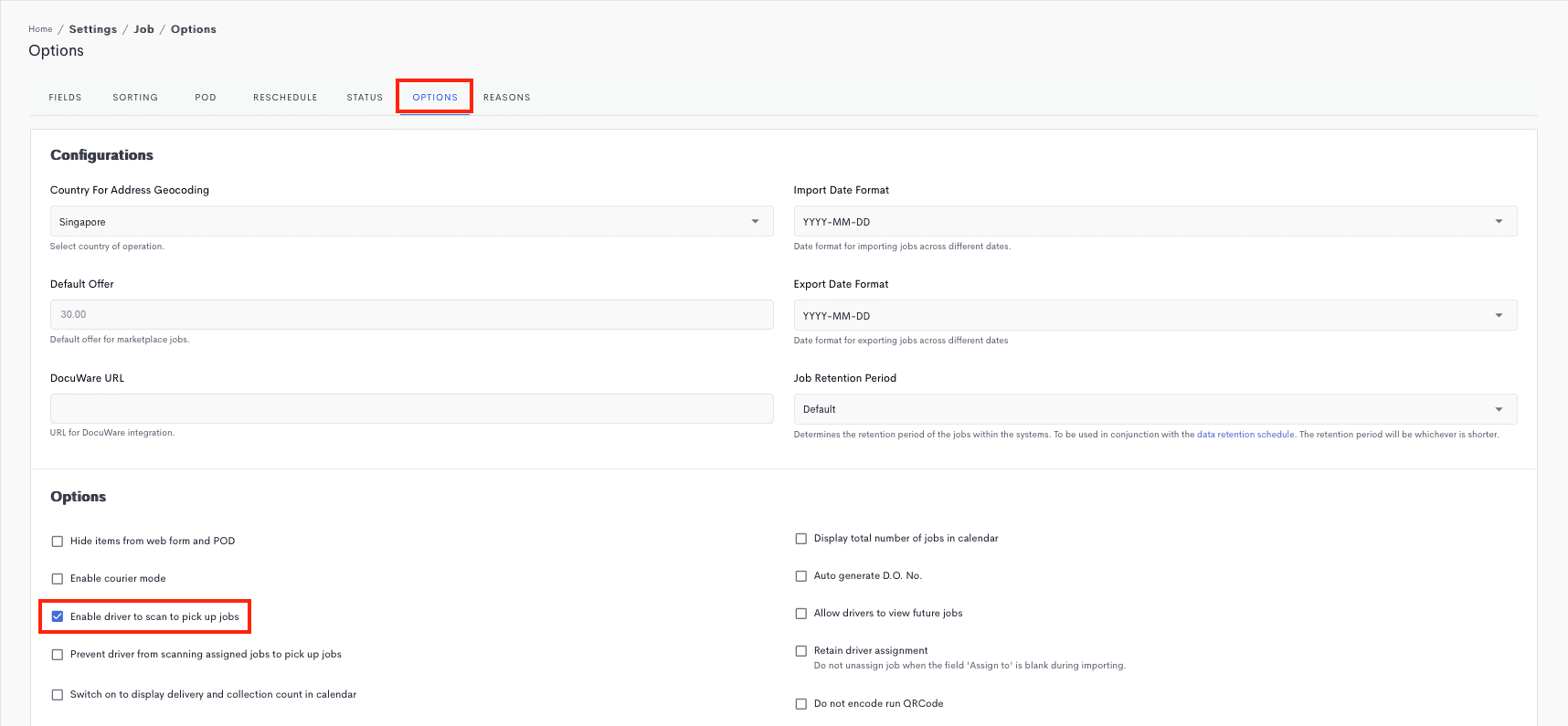This screenshot has width=1568, height=726.
Task: Open the Job Retention Period dropdown
Action: click(1155, 409)
